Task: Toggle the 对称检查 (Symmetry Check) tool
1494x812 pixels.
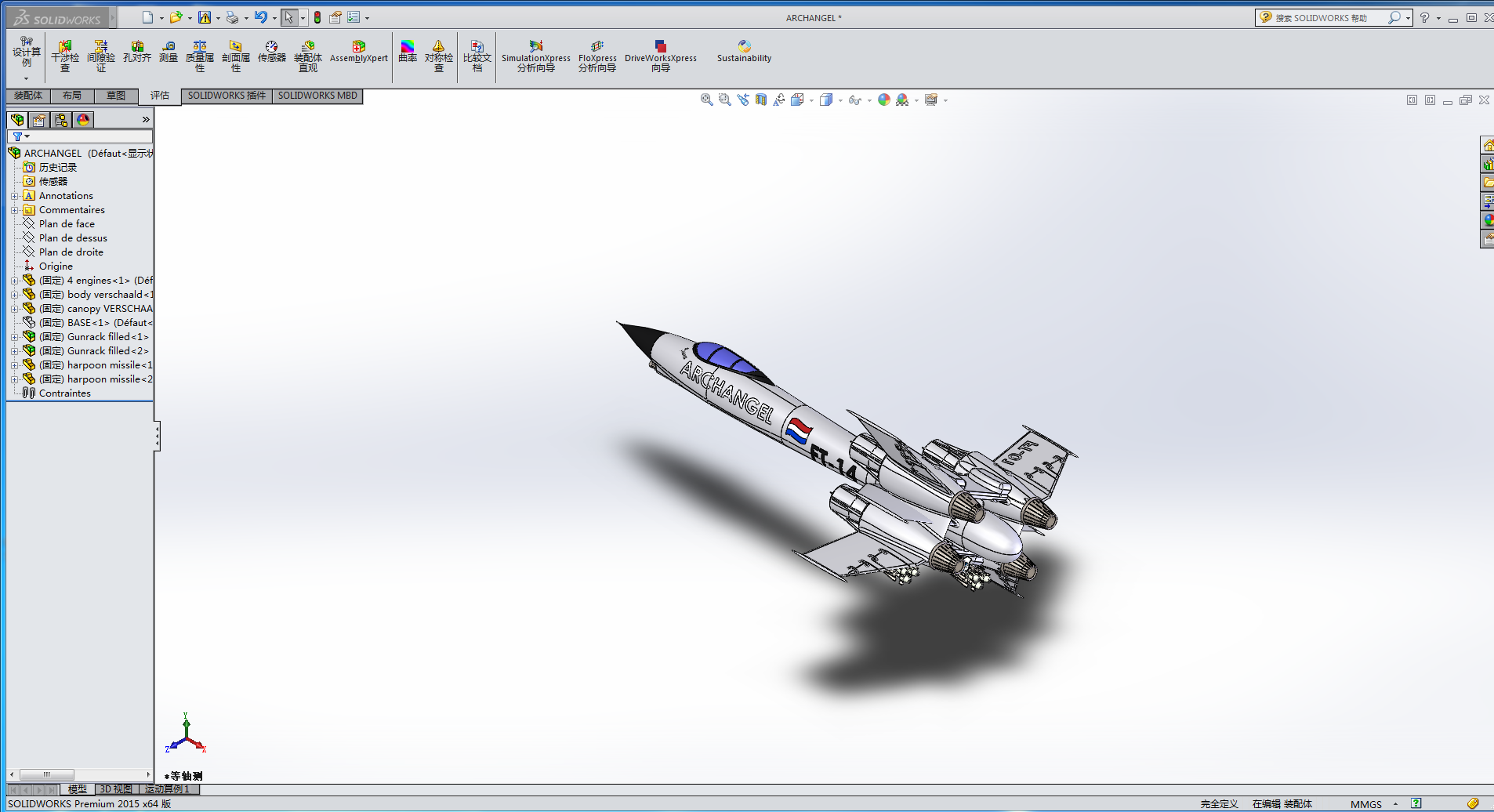Action: 439,52
